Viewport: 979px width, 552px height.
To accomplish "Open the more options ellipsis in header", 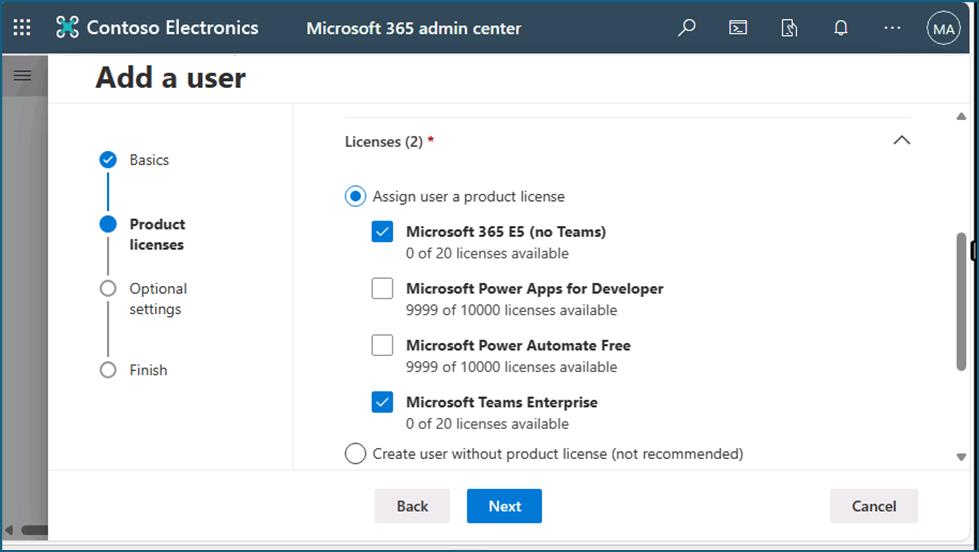I will tap(892, 28).
